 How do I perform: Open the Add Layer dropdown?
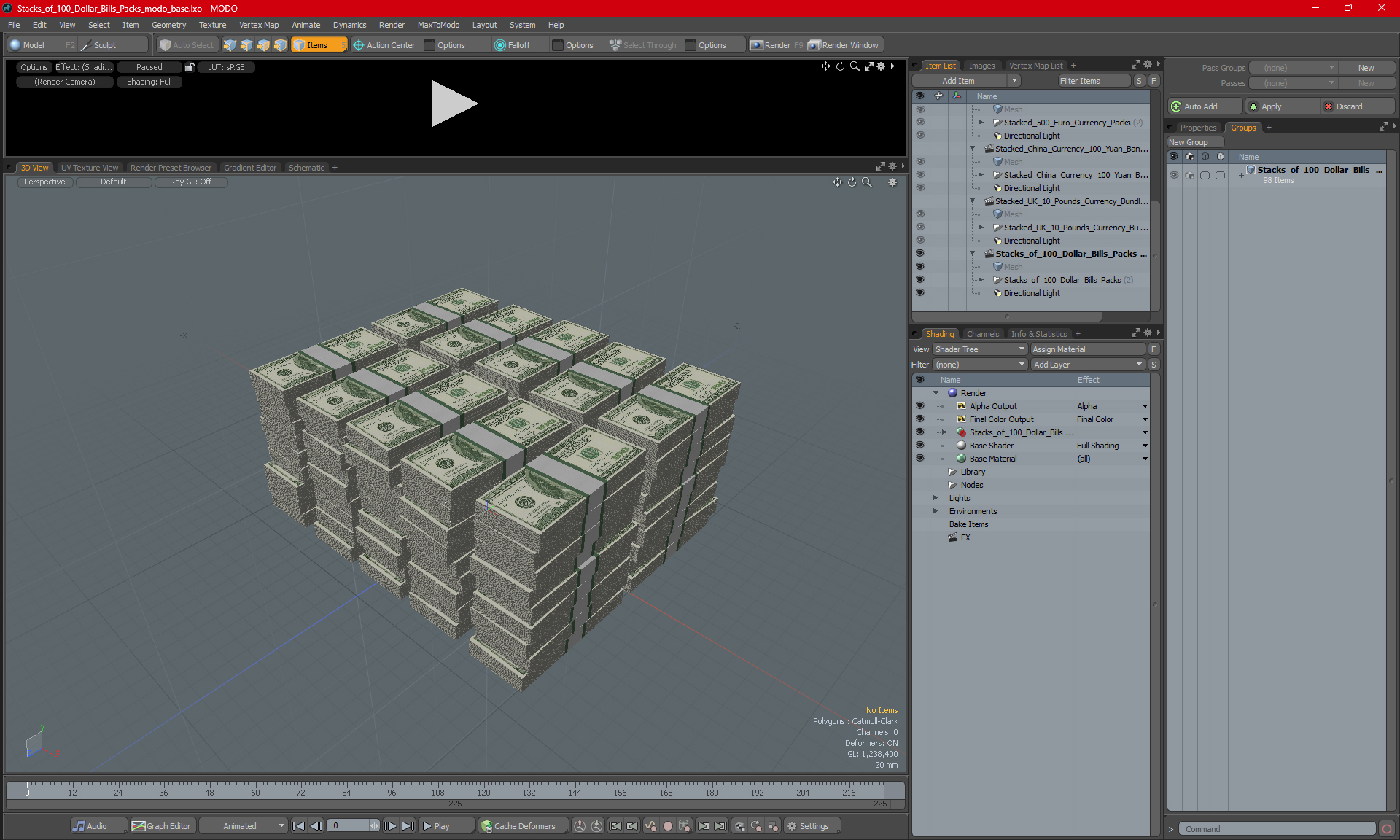(1088, 365)
